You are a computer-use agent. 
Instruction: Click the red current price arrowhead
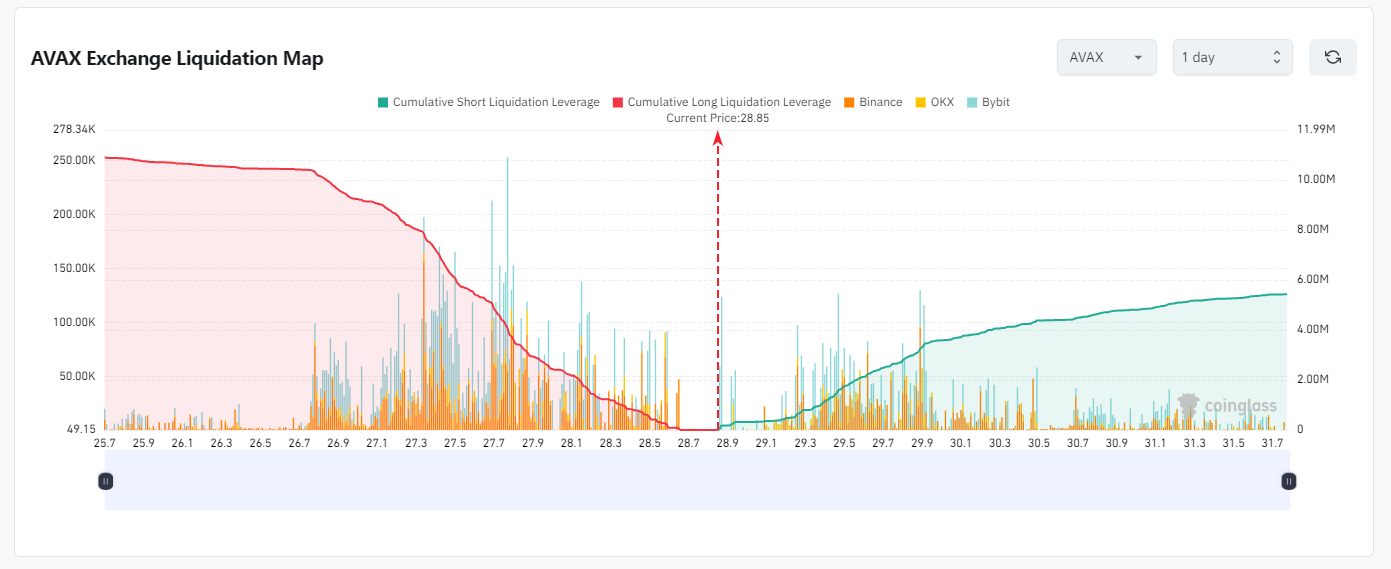point(718,139)
